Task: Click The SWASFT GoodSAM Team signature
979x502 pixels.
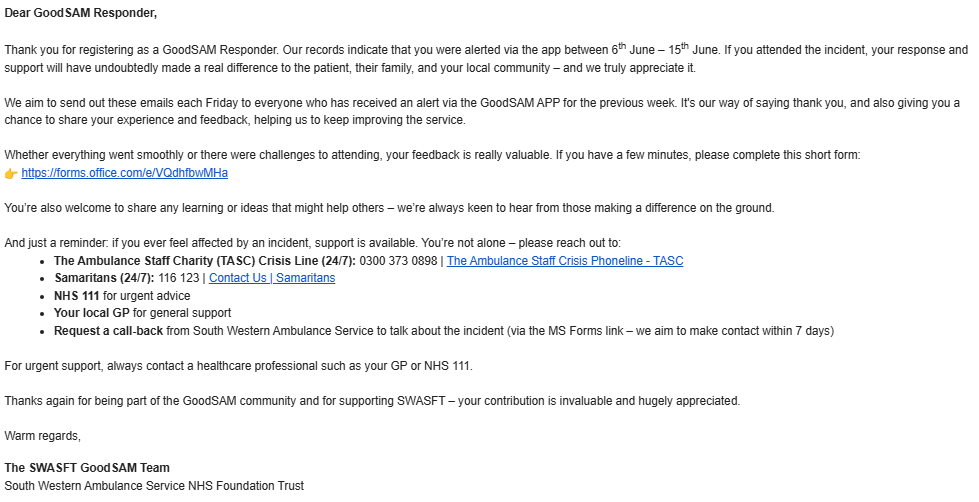Action: pyautogui.click(x=87, y=468)
